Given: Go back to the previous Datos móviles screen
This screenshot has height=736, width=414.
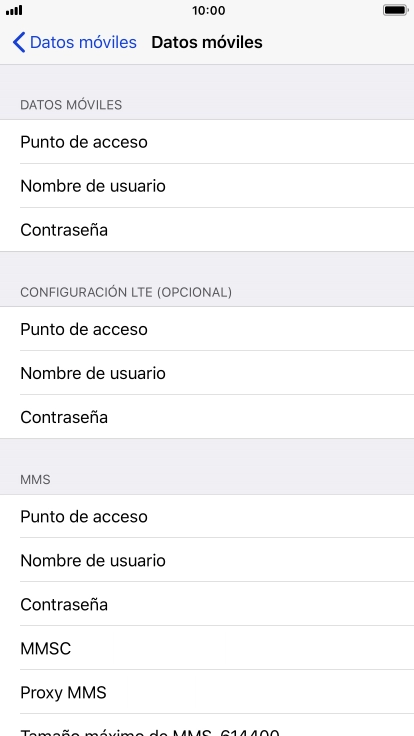Looking at the screenshot, I should (x=75, y=42).
